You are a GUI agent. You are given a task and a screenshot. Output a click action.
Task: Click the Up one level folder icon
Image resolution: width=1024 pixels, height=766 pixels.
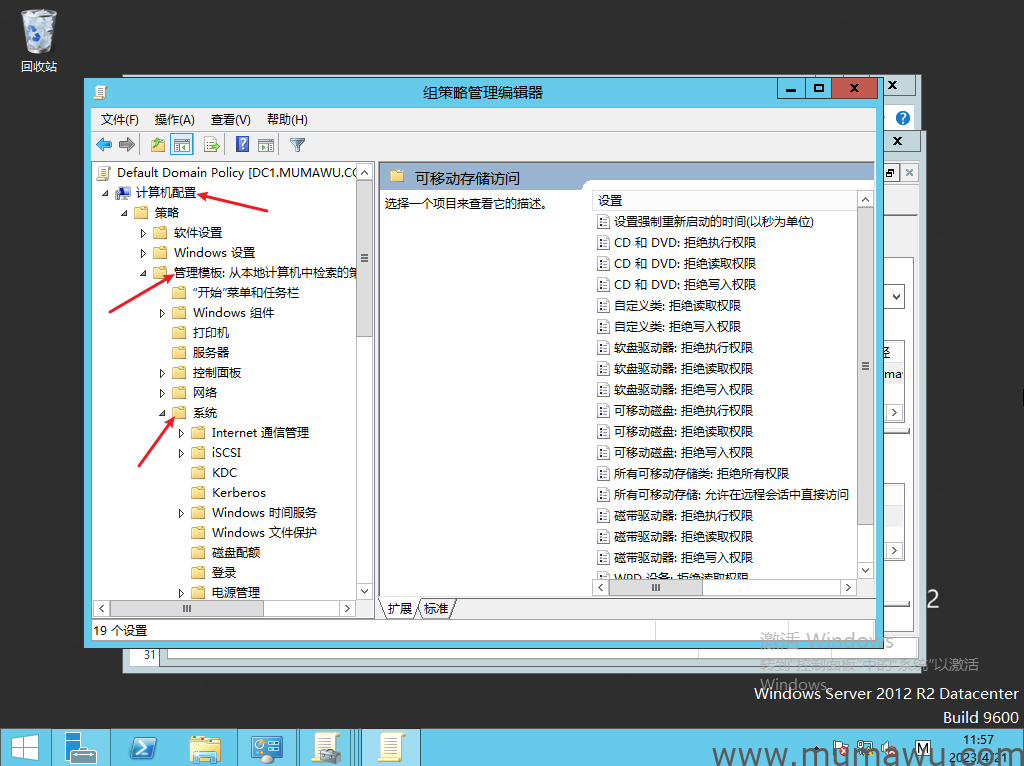pos(158,145)
